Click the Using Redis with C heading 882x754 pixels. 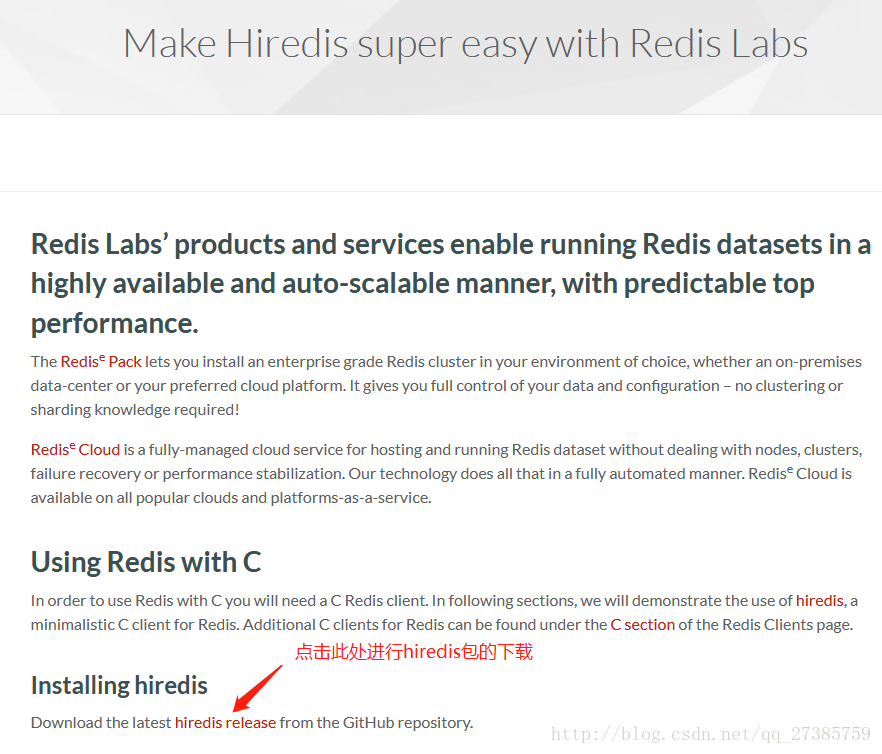[146, 562]
